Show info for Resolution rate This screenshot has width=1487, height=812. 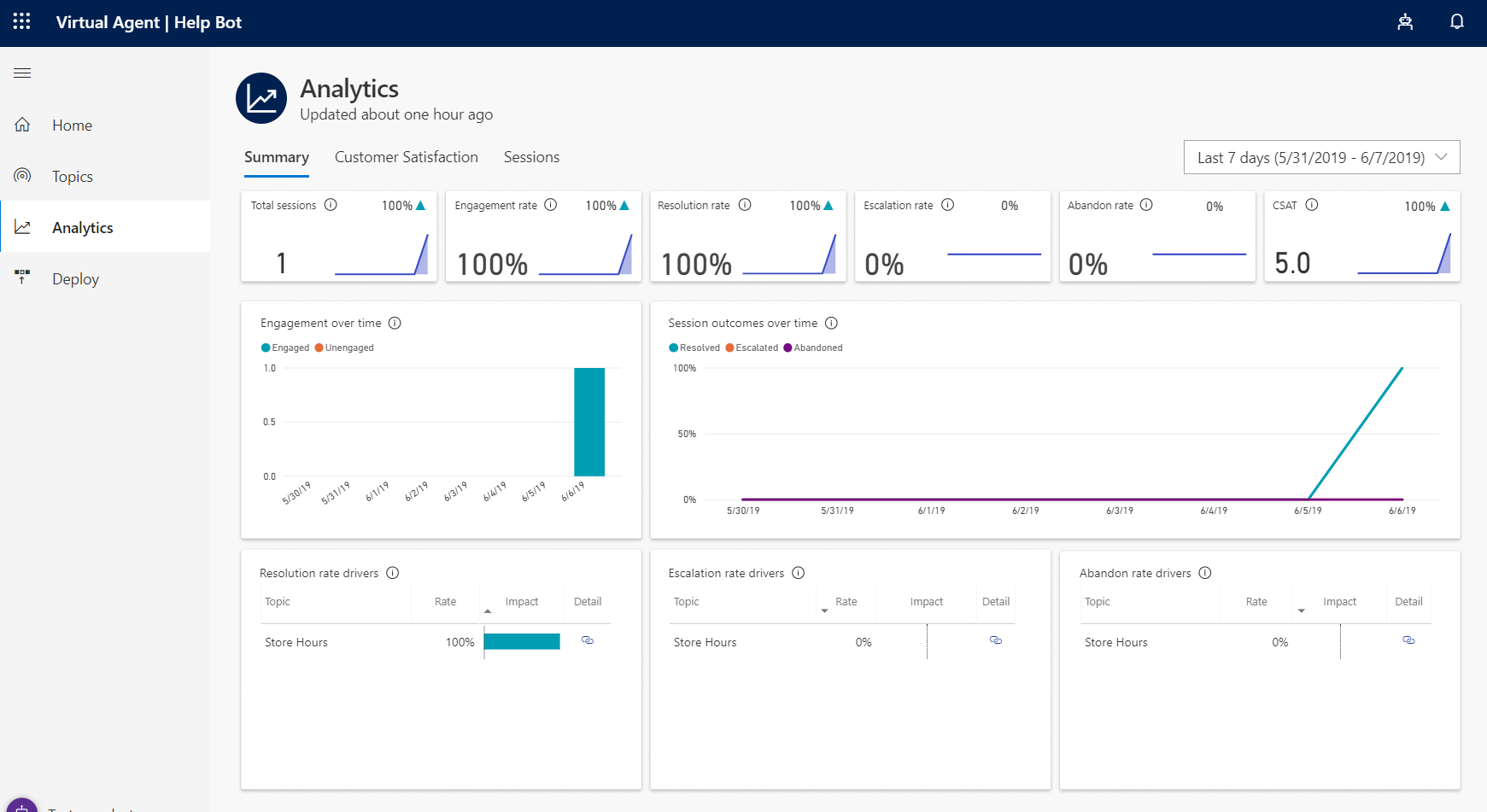[x=745, y=205]
